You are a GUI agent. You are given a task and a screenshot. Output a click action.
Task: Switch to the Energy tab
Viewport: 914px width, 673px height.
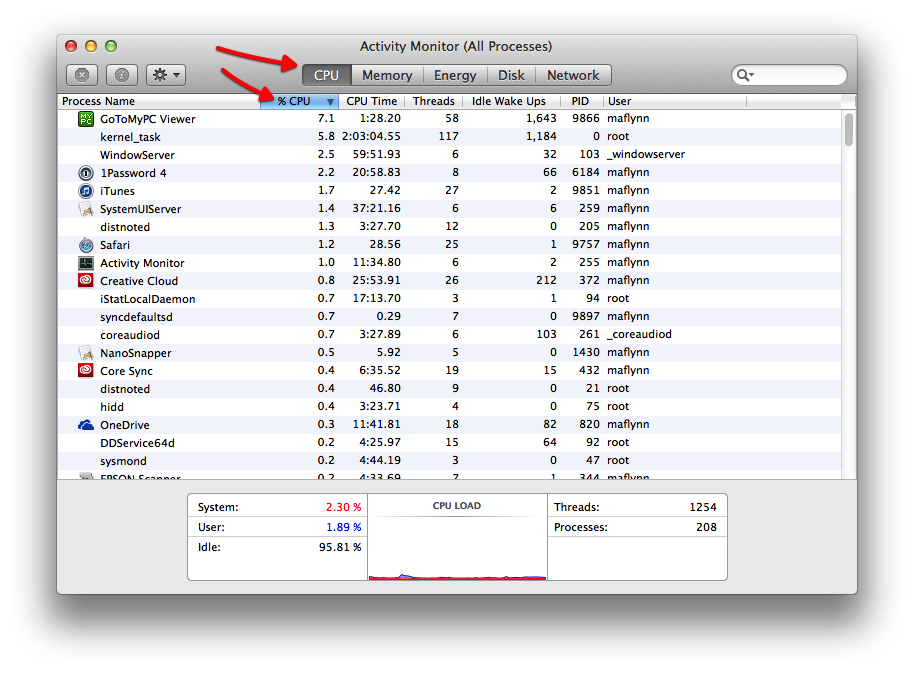pos(455,75)
